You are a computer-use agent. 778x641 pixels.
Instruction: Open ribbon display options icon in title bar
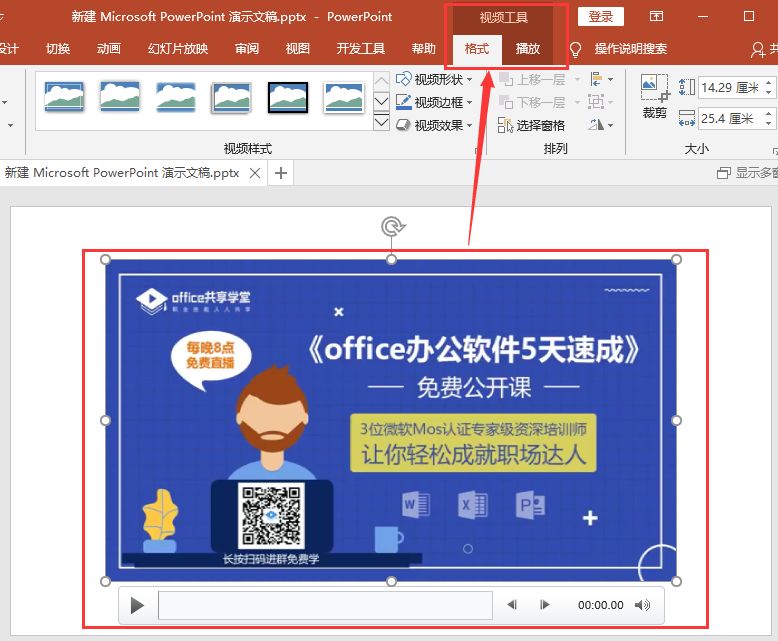point(656,16)
